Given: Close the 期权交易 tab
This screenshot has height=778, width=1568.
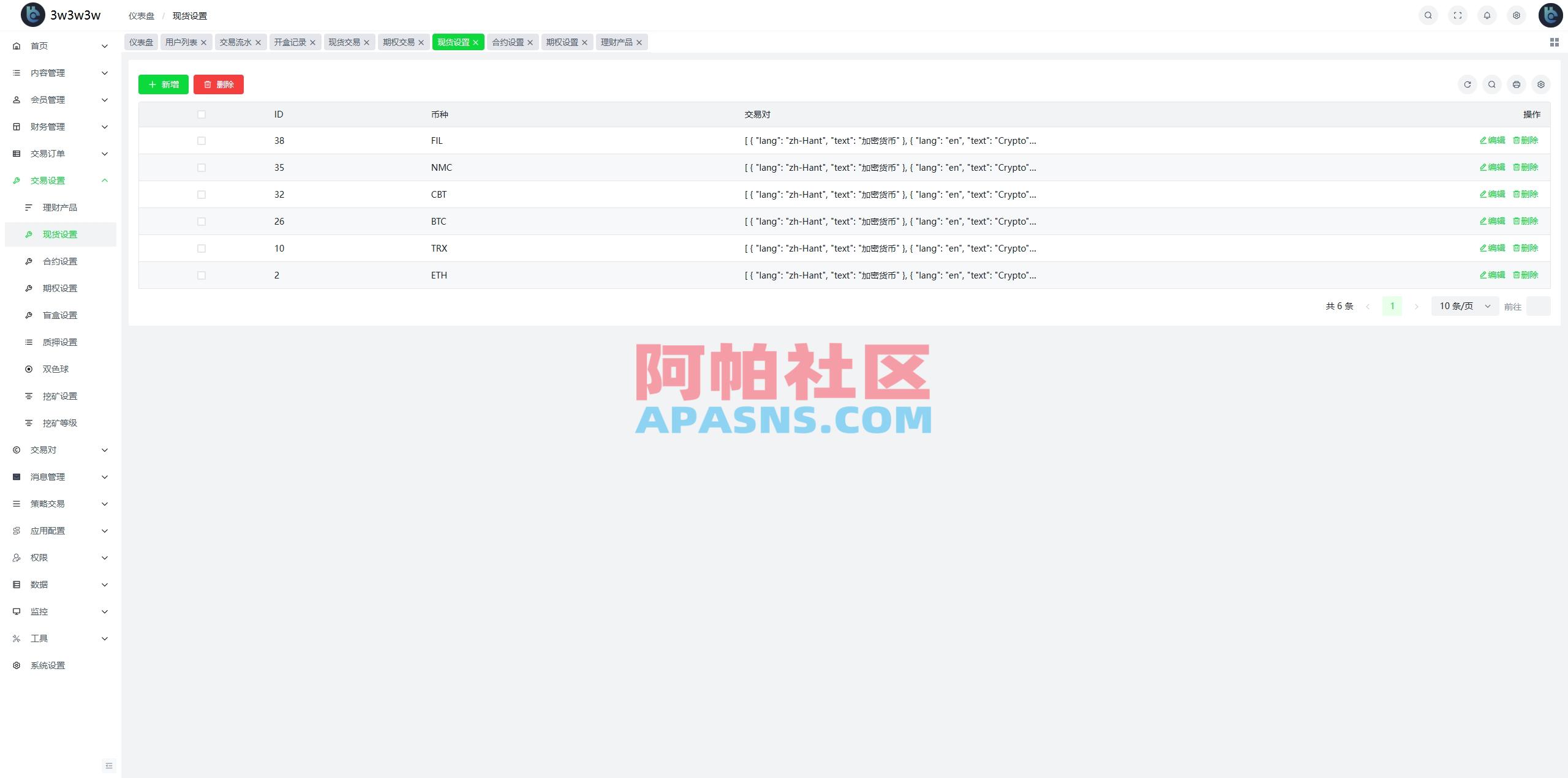Looking at the screenshot, I should pos(421,42).
